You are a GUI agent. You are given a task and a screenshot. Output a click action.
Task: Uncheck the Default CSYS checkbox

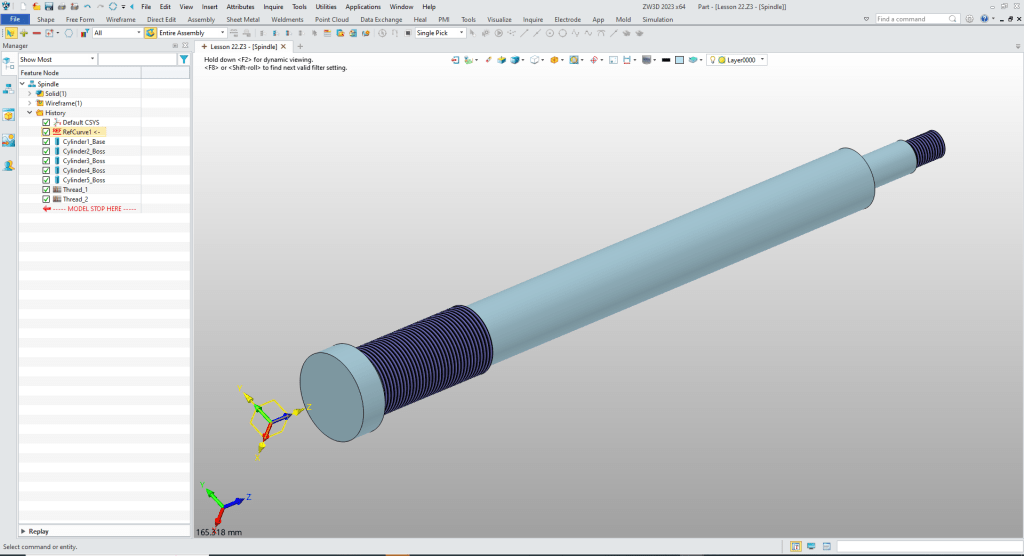point(46,122)
